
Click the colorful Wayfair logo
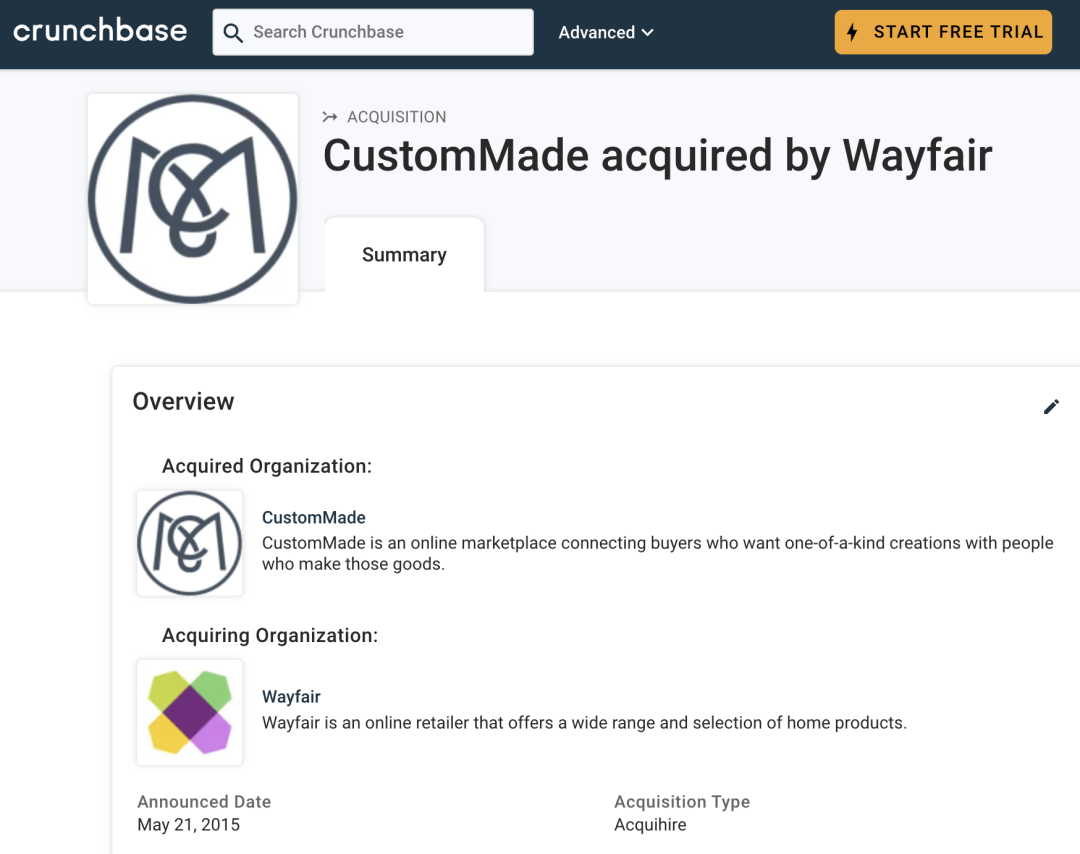coord(190,712)
